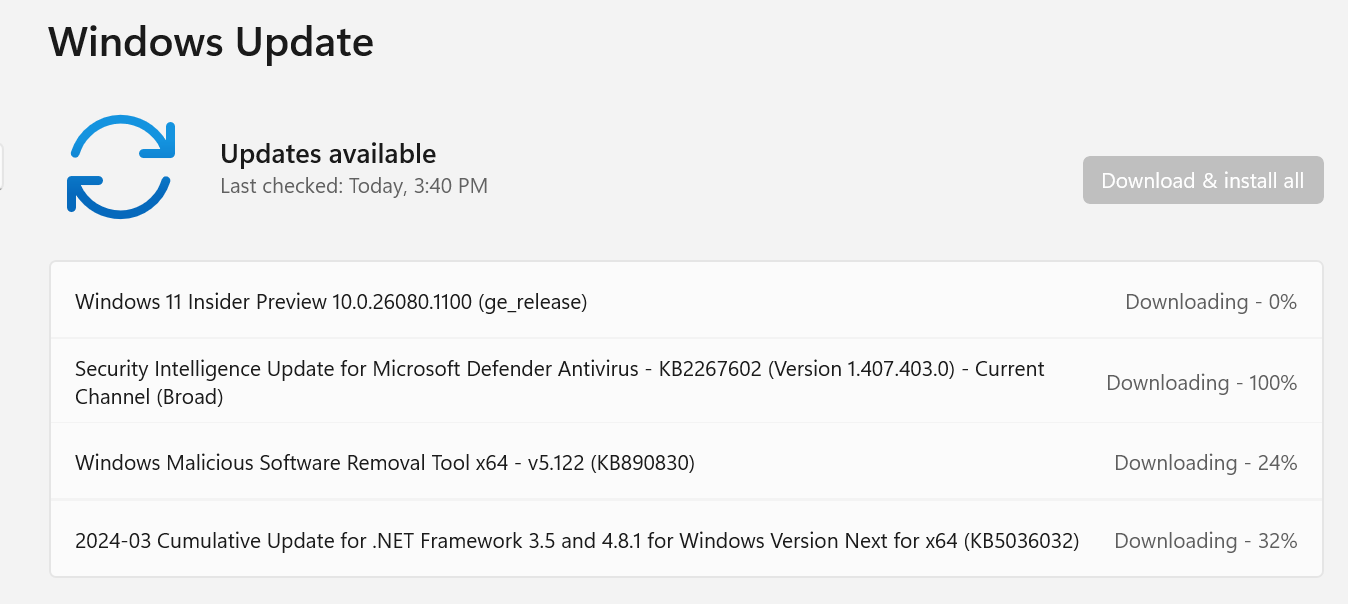This screenshot has height=604, width=1348.
Task: Click the Updates available status heading
Action: pyautogui.click(x=328, y=154)
